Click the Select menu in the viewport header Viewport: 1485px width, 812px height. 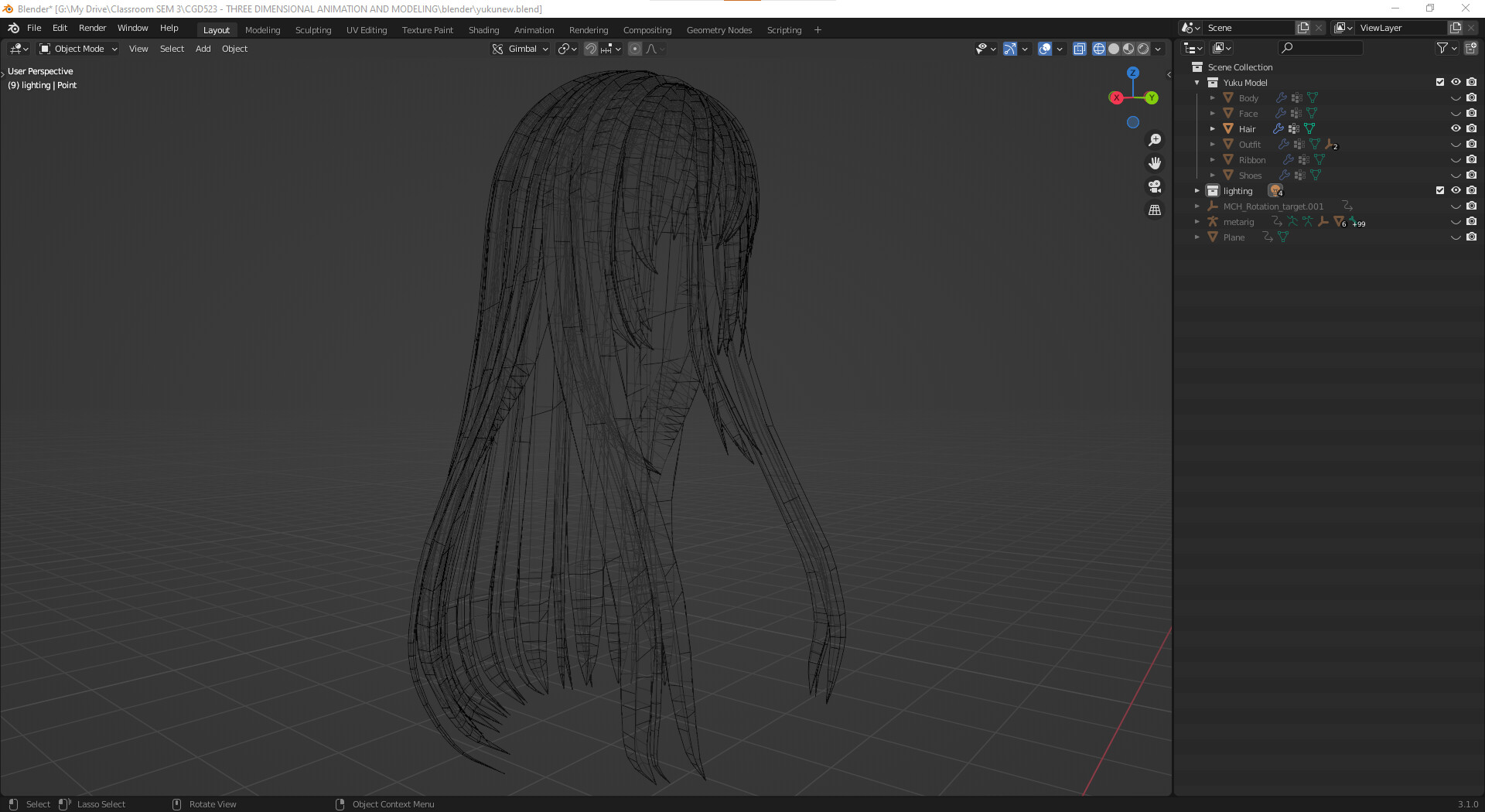[172, 49]
